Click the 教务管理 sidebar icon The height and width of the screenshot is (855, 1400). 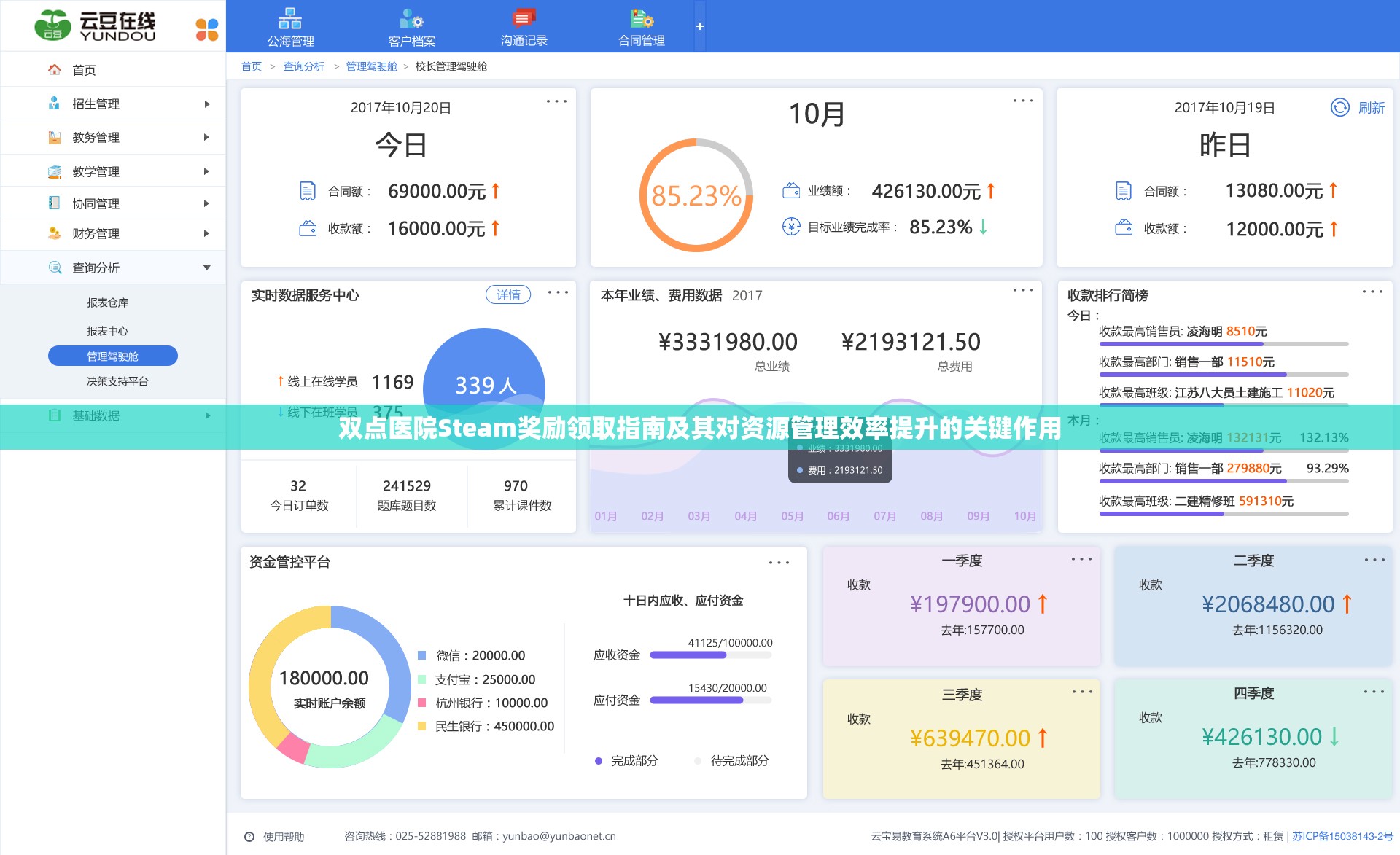point(54,137)
